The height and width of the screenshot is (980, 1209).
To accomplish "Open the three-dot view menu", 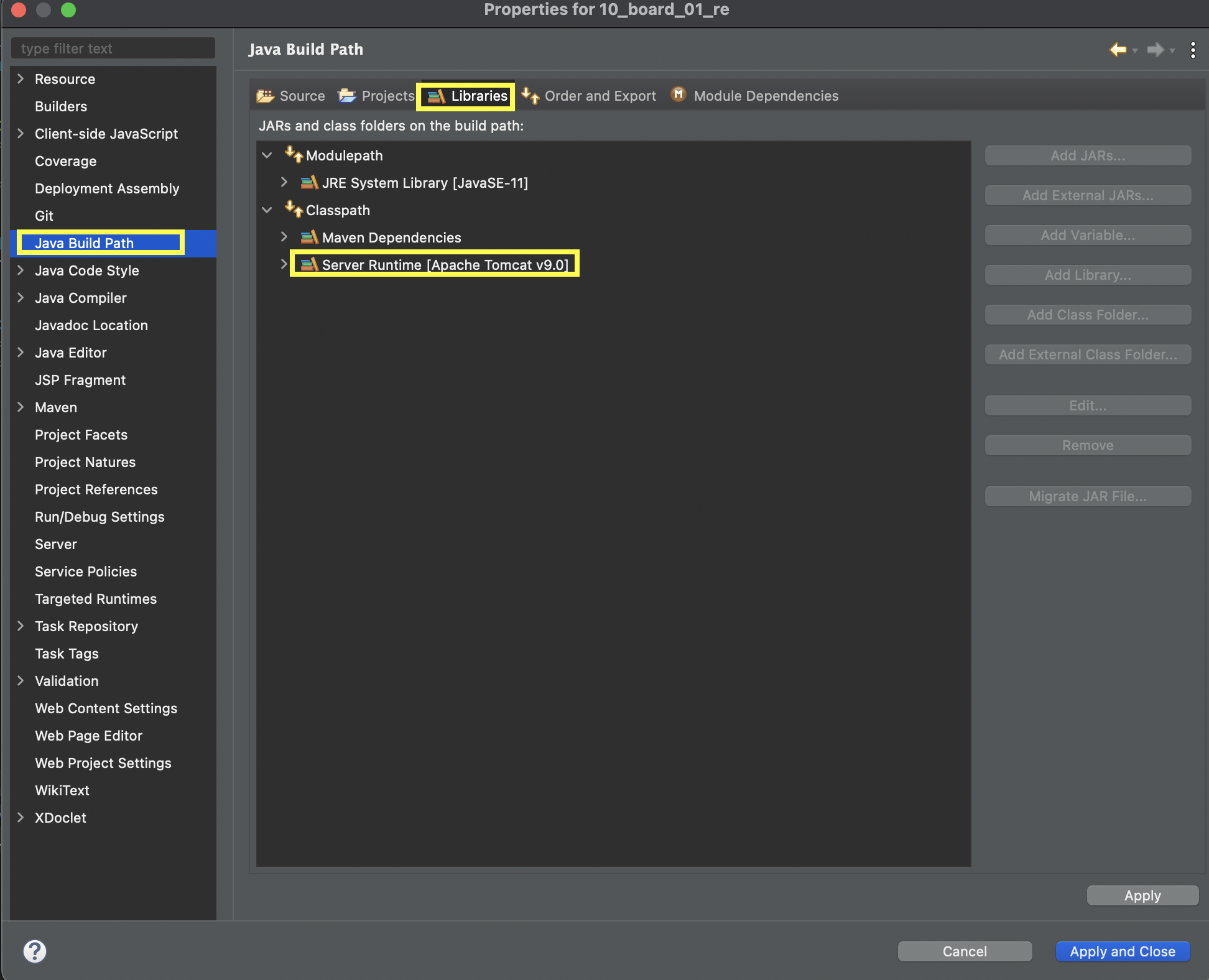I will (1192, 50).
